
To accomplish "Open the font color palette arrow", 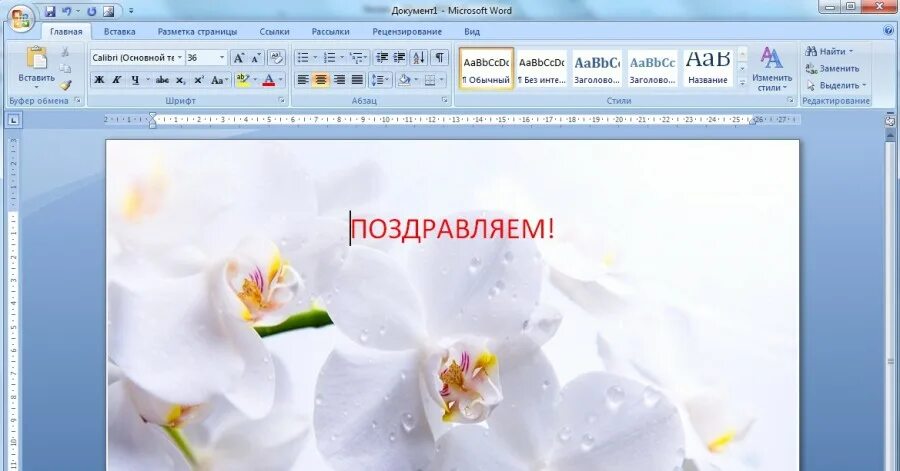I will pyautogui.click(x=281, y=80).
